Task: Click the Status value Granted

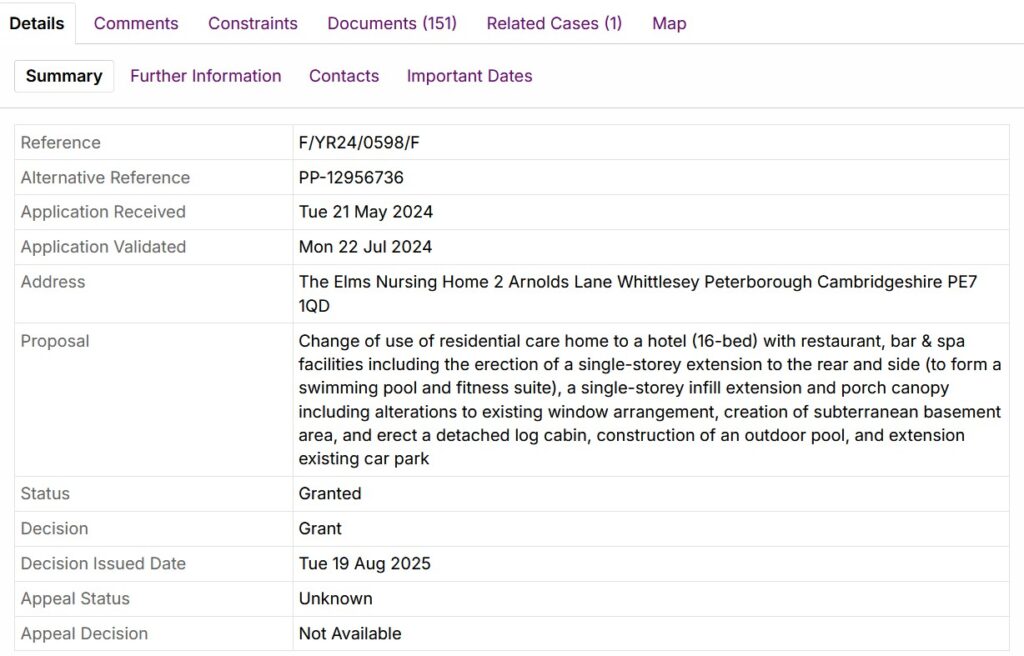Action: [x=330, y=494]
